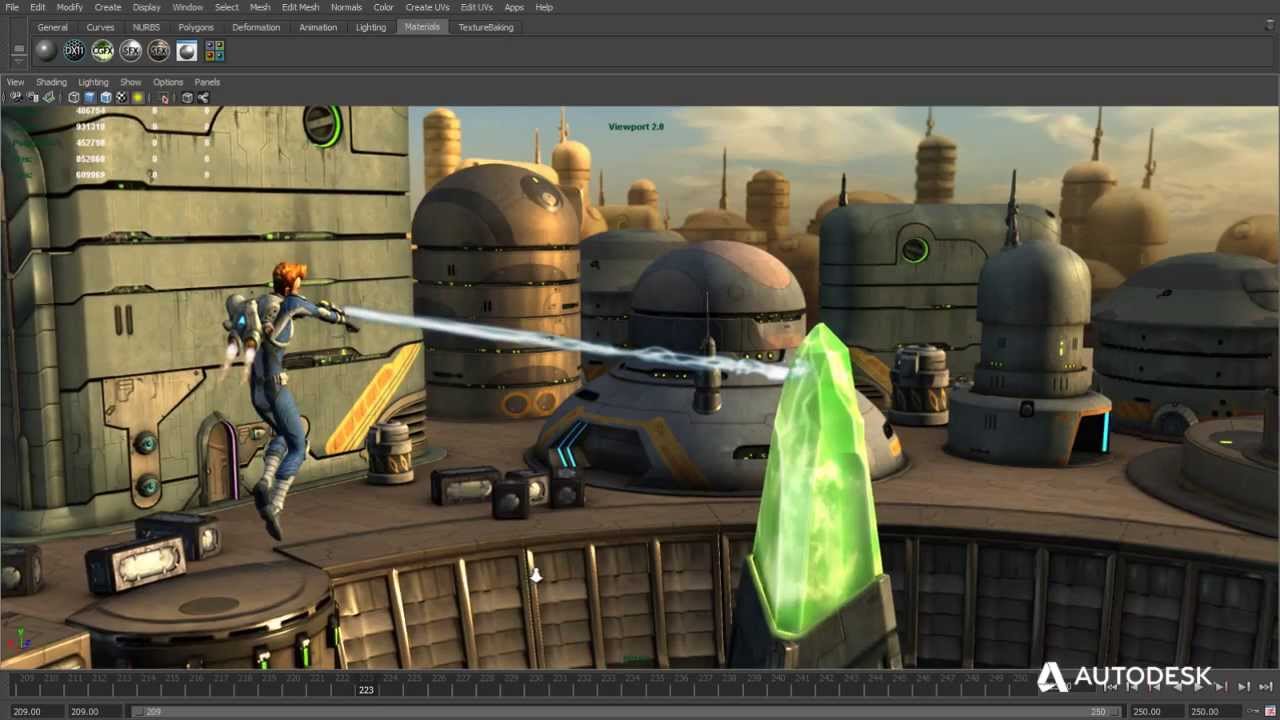1280x720 pixels.
Task: Switch to the Animation shelf tab
Action: click(318, 27)
